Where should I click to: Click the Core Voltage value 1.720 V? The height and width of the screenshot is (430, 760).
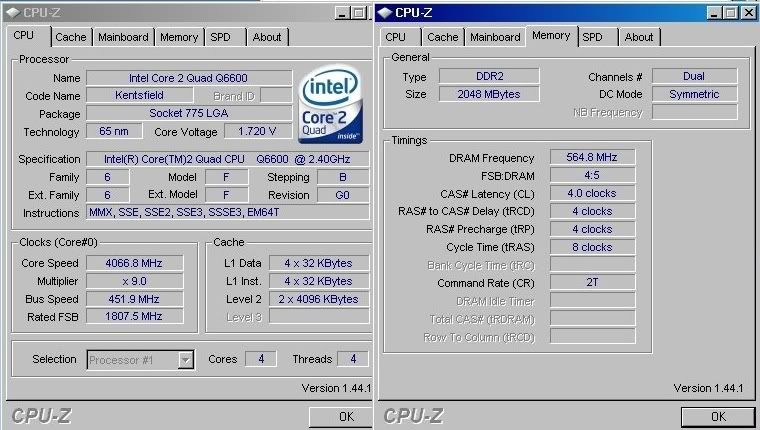(x=258, y=131)
